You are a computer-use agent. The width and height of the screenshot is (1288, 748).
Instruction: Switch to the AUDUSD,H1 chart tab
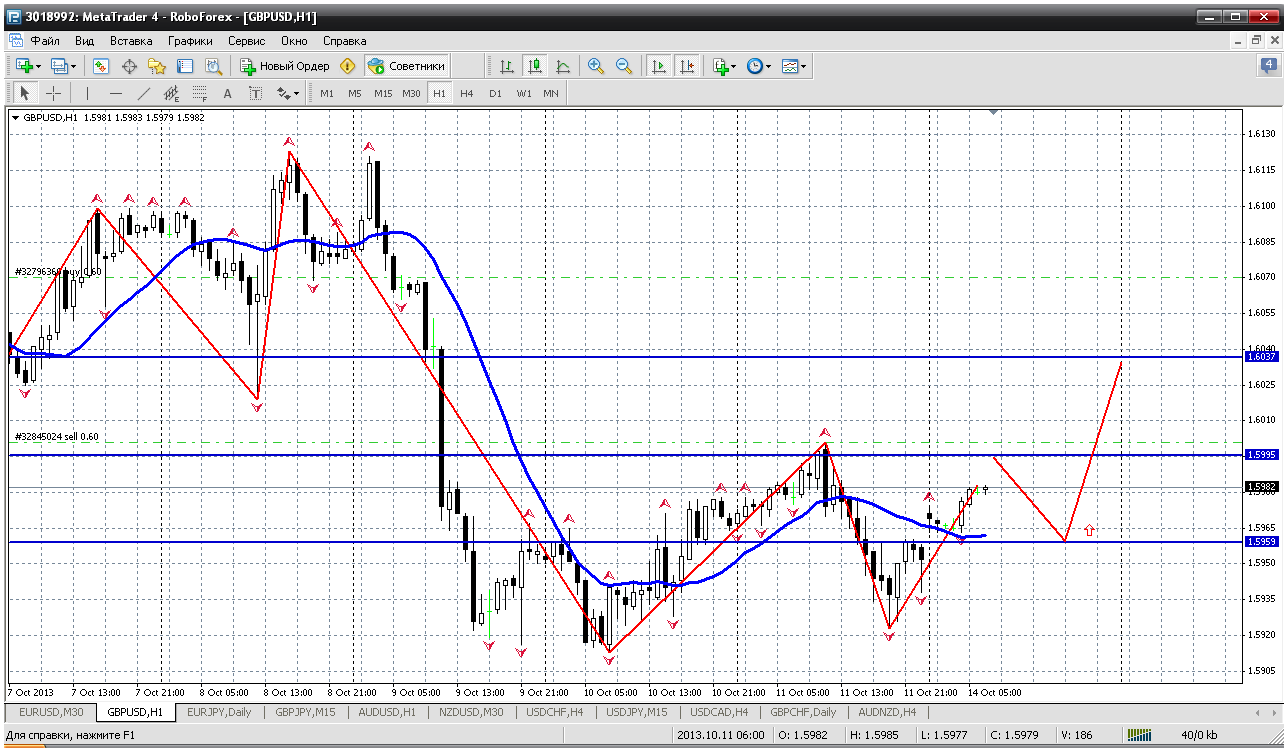pos(387,712)
